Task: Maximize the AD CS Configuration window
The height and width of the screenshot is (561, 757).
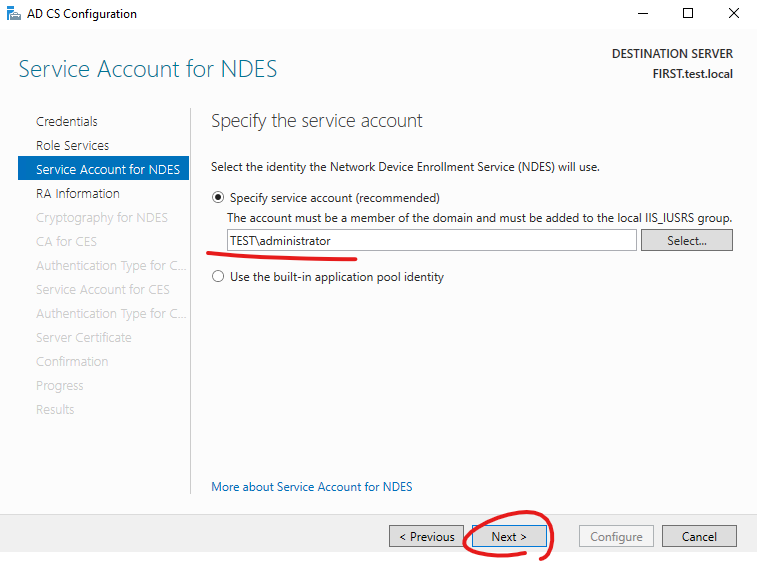Action: pyautogui.click(x=688, y=14)
